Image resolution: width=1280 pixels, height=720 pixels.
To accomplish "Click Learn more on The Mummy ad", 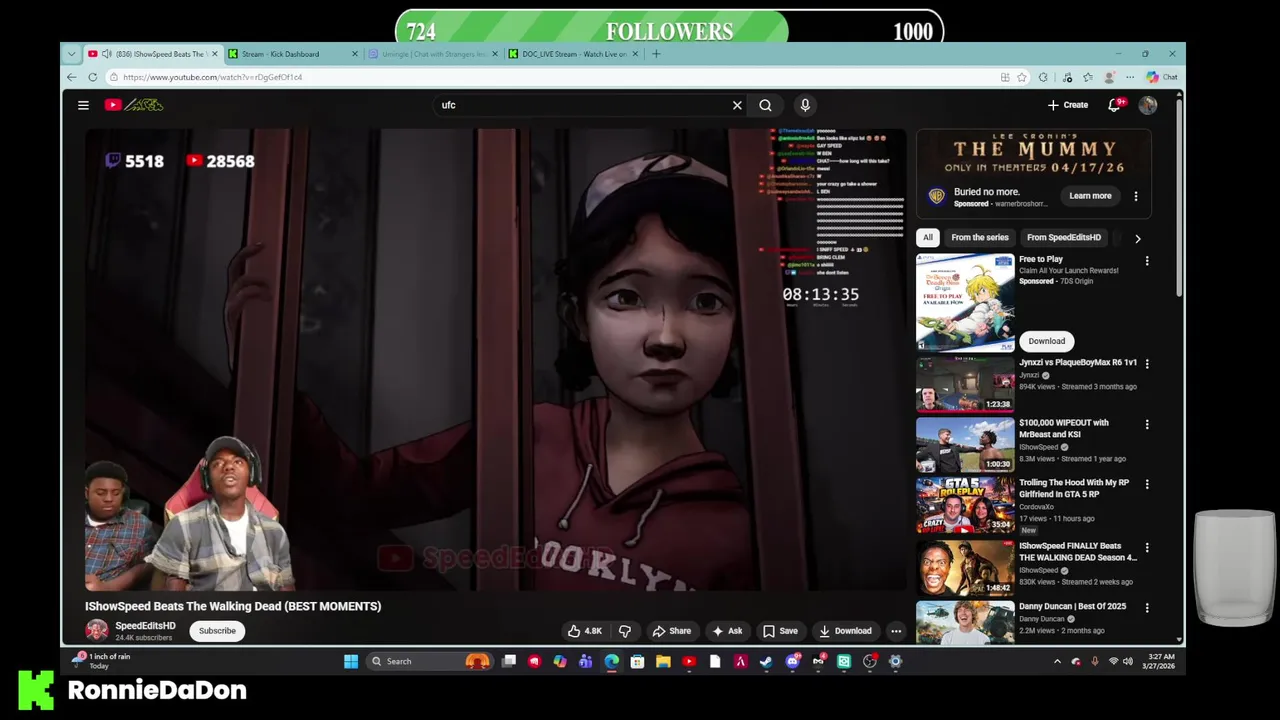I will pyautogui.click(x=1090, y=196).
